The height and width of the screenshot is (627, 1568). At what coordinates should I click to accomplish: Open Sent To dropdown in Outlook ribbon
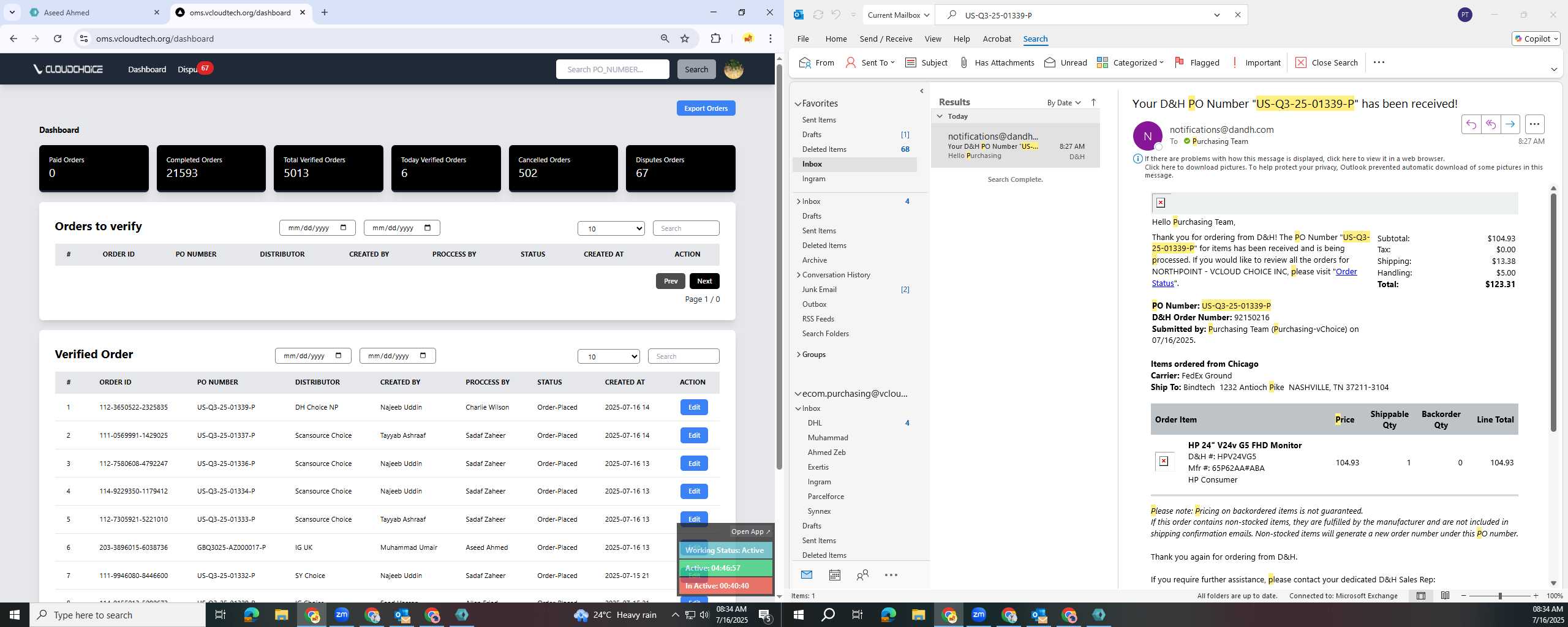(x=870, y=62)
